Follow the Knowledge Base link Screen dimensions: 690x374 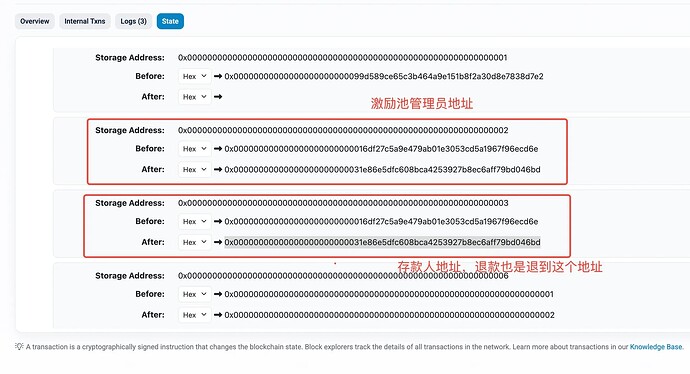(x=656, y=347)
